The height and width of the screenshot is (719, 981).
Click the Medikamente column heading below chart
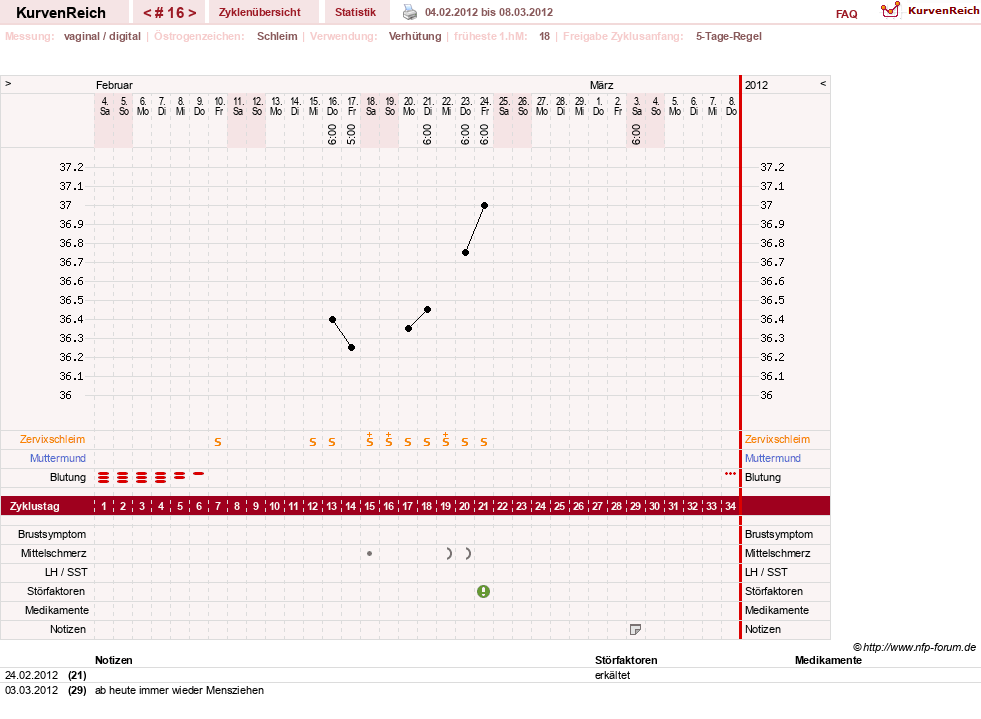[x=828, y=660]
